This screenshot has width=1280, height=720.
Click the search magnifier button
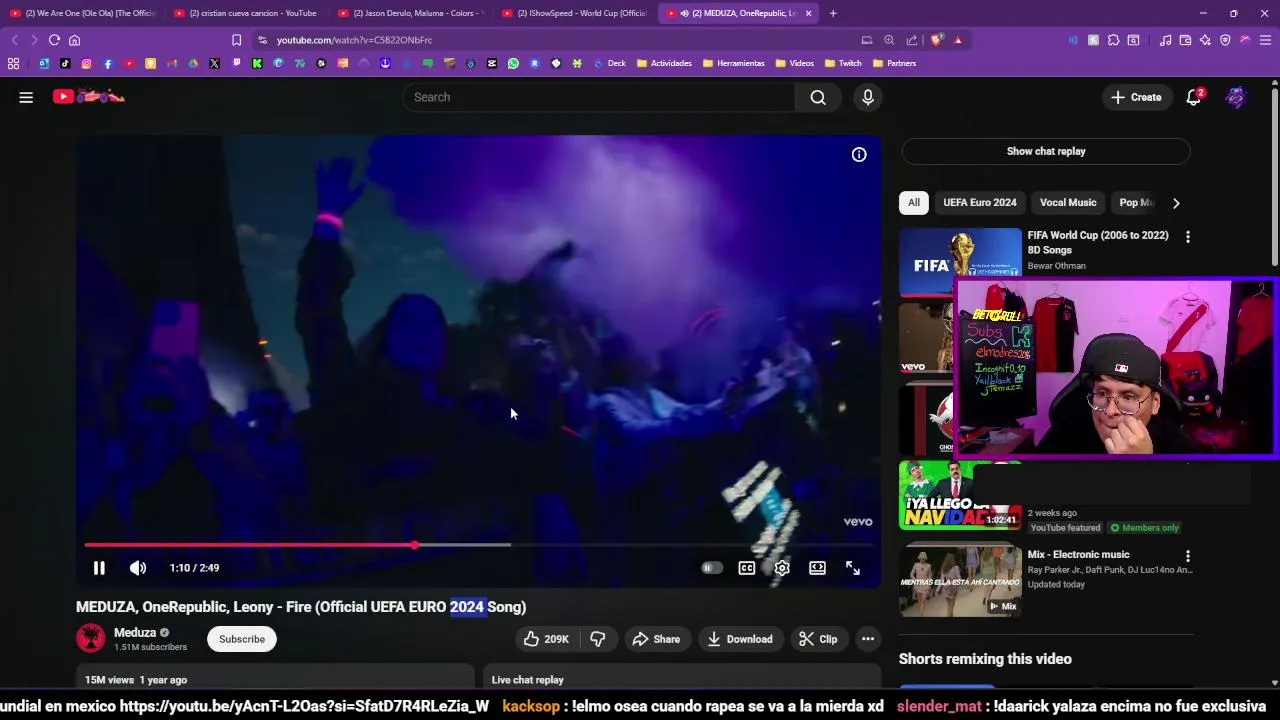click(x=818, y=97)
